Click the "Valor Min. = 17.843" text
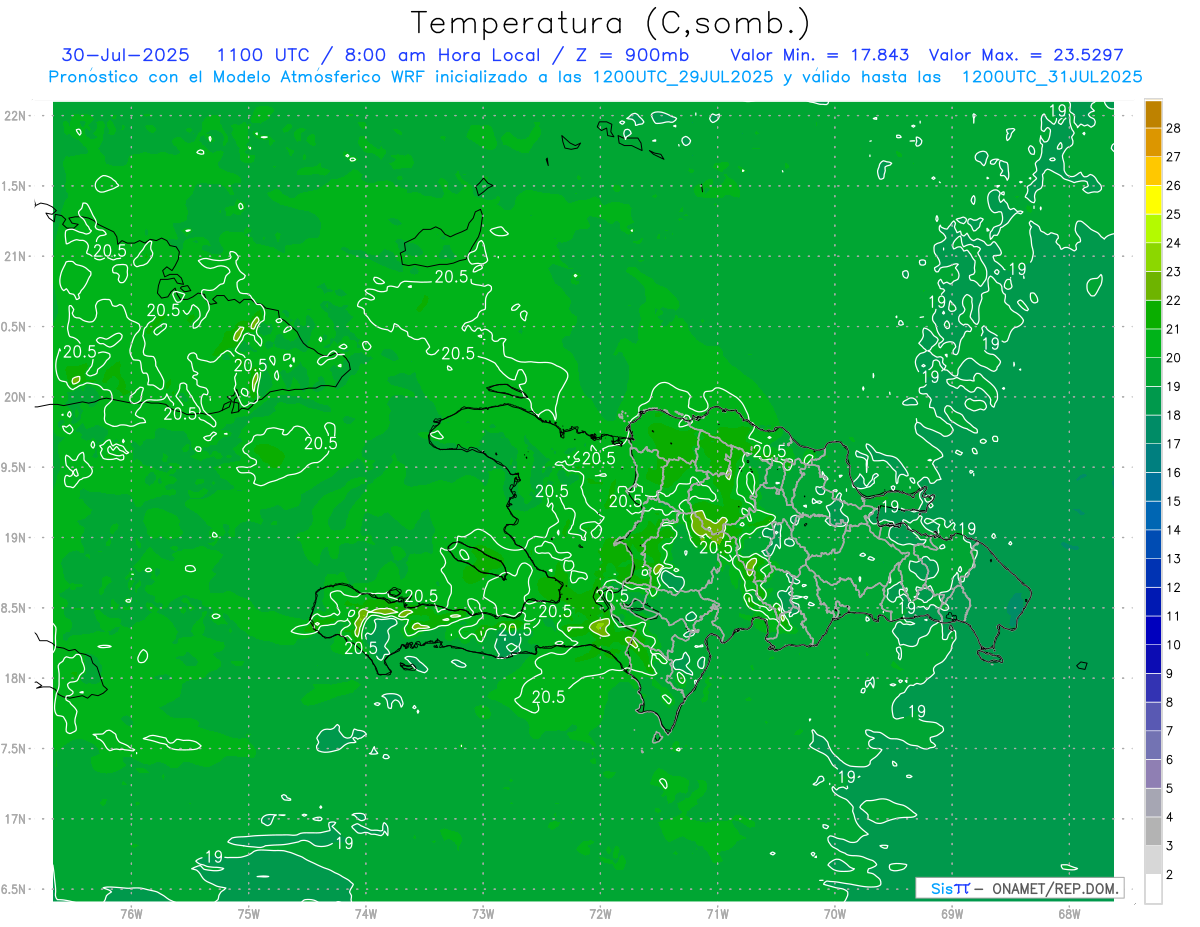The image size is (1200, 927). tap(820, 55)
